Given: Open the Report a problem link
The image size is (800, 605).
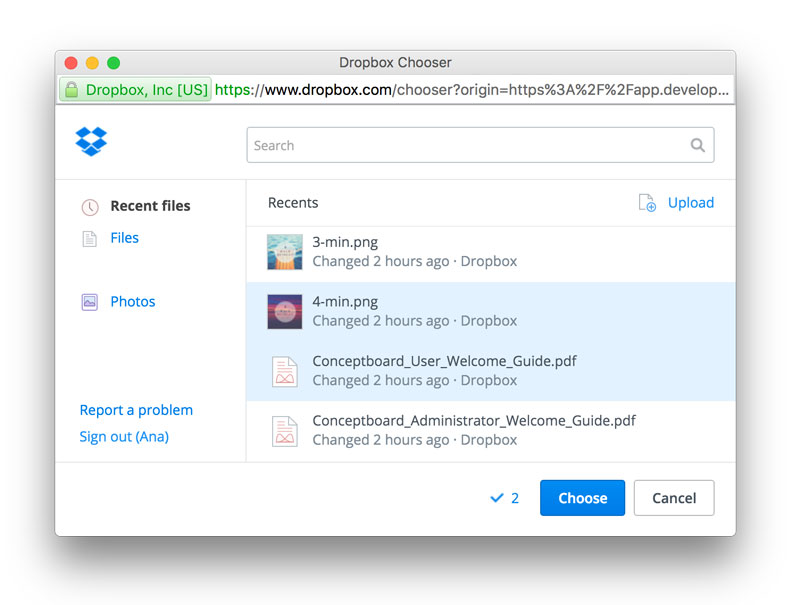Looking at the screenshot, I should pos(136,410).
